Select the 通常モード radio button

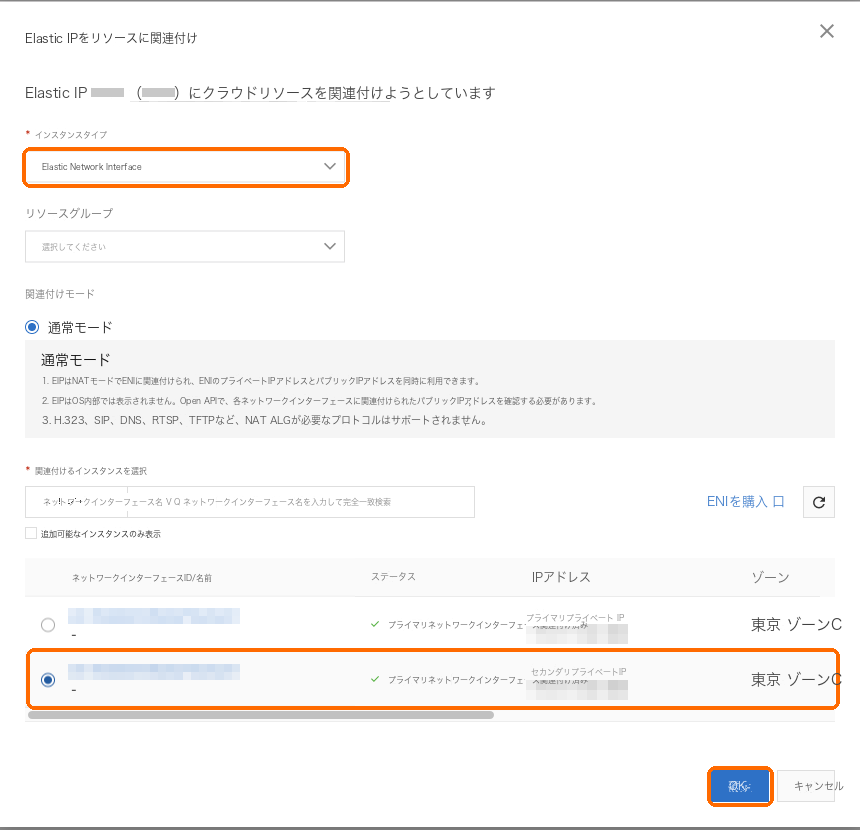click(x=32, y=328)
